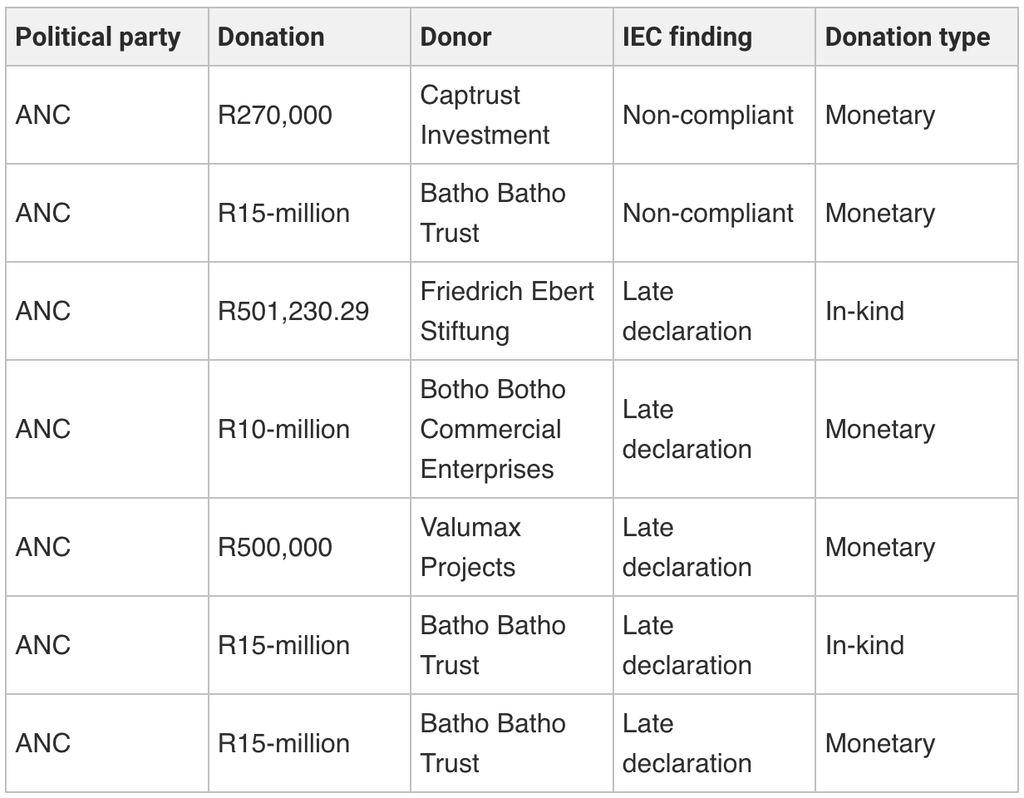Click the Donor column header
Screen dimensions: 1024x798
(x=512, y=37)
